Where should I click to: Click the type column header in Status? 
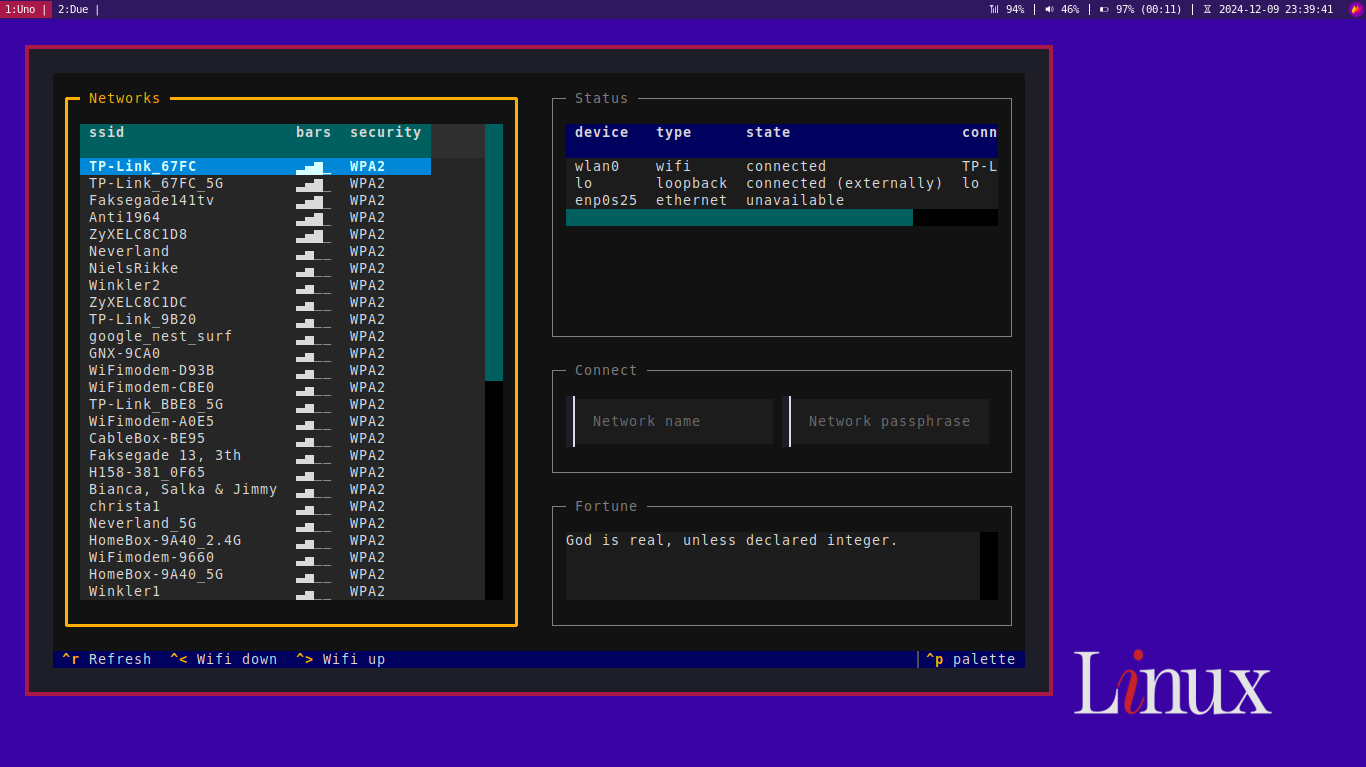[x=674, y=132]
